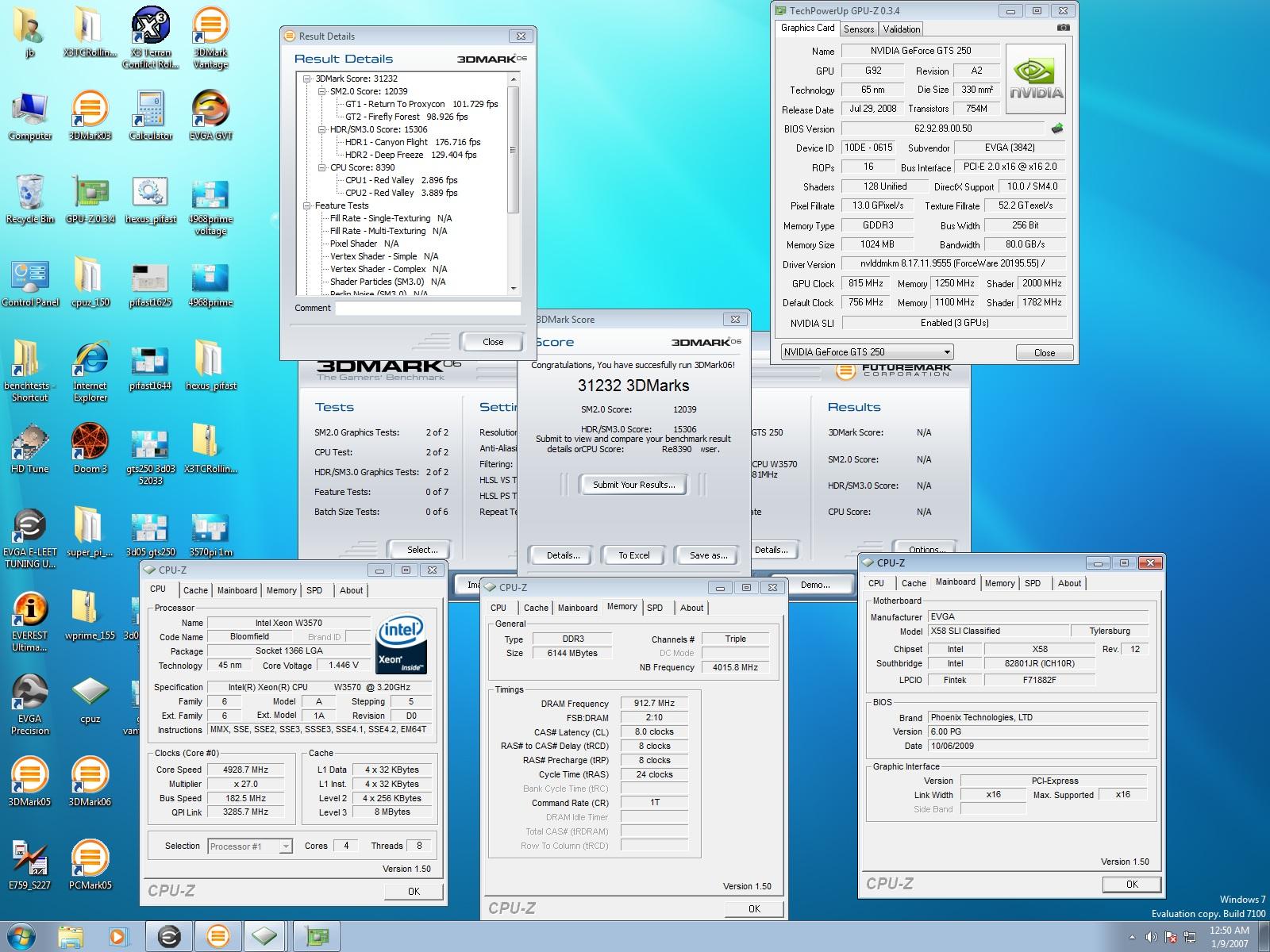The width and height of the screenshot is (1270, 952).
Task: Click the Result Details scrollbar thumb
Action: [514, 150]
